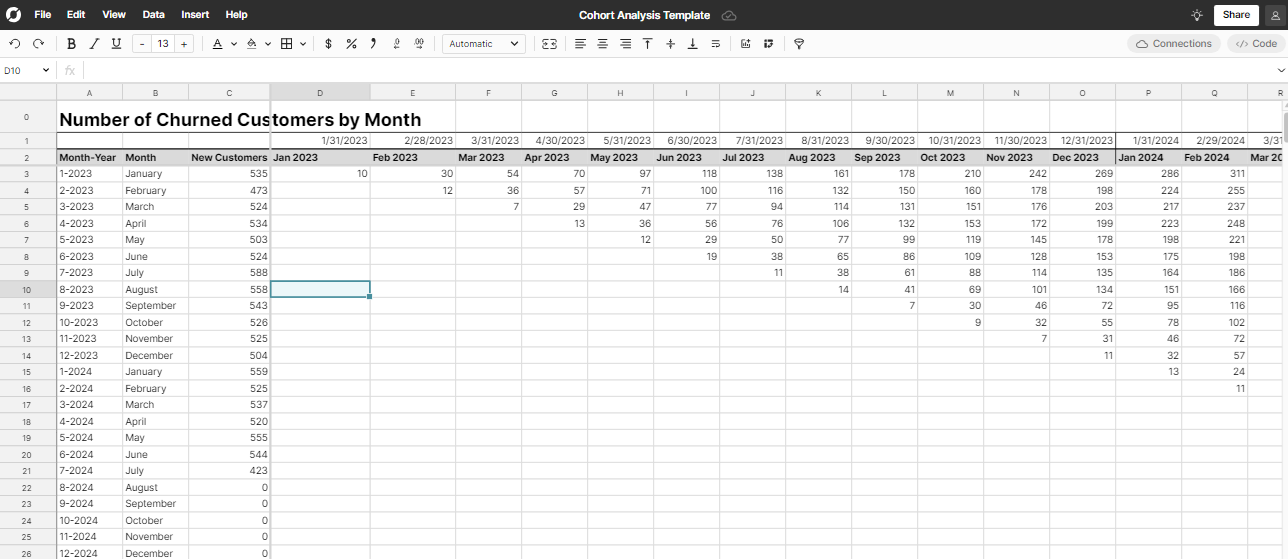The width and height of the screenshot is (1288, 559).
Task: Open the Automatic number format dropdown
Action: tap(484, 44)
